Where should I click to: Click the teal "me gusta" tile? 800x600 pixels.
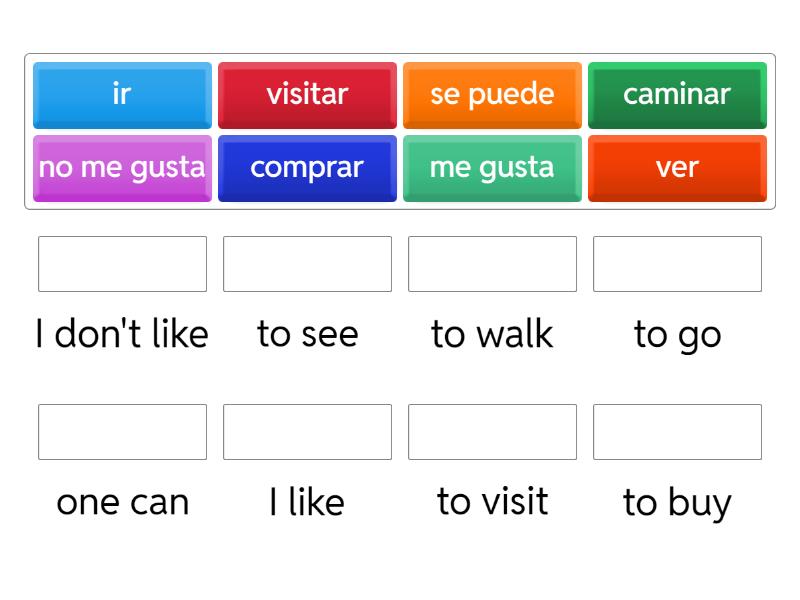coord(492,168)
